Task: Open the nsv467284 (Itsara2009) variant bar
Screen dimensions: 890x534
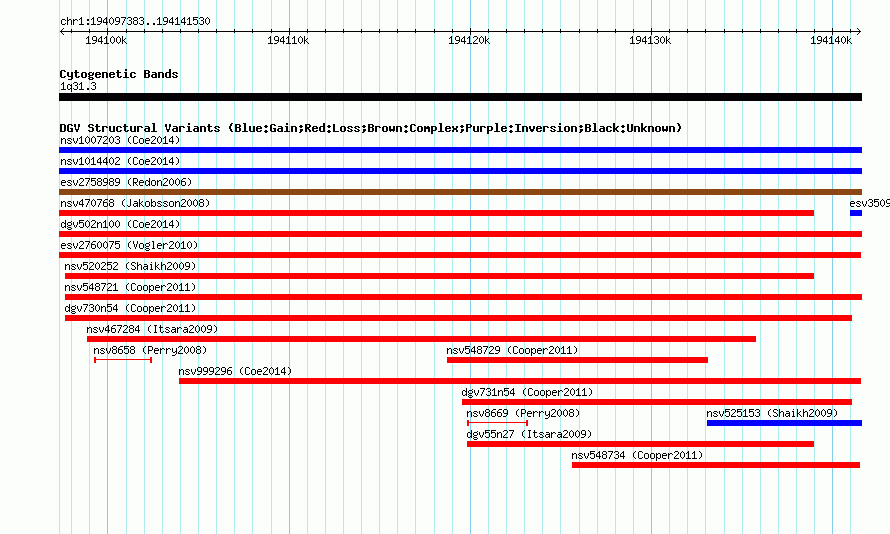Action: click(421, 339)
